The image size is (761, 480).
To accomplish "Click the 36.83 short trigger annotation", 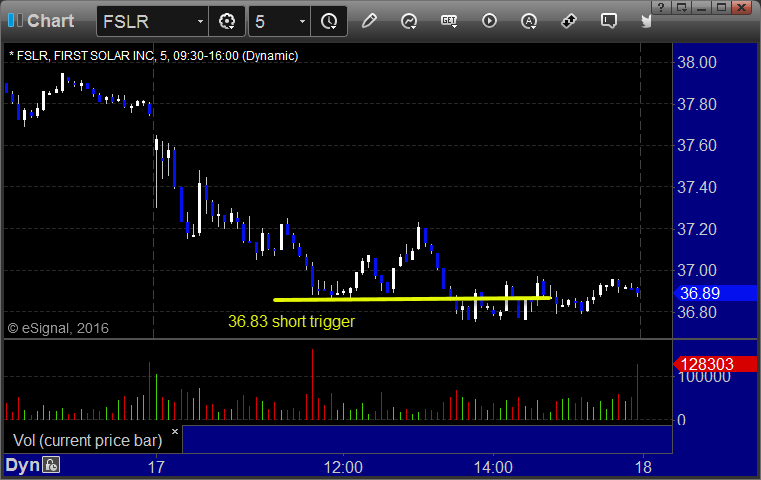I will (x=291, y=321).
